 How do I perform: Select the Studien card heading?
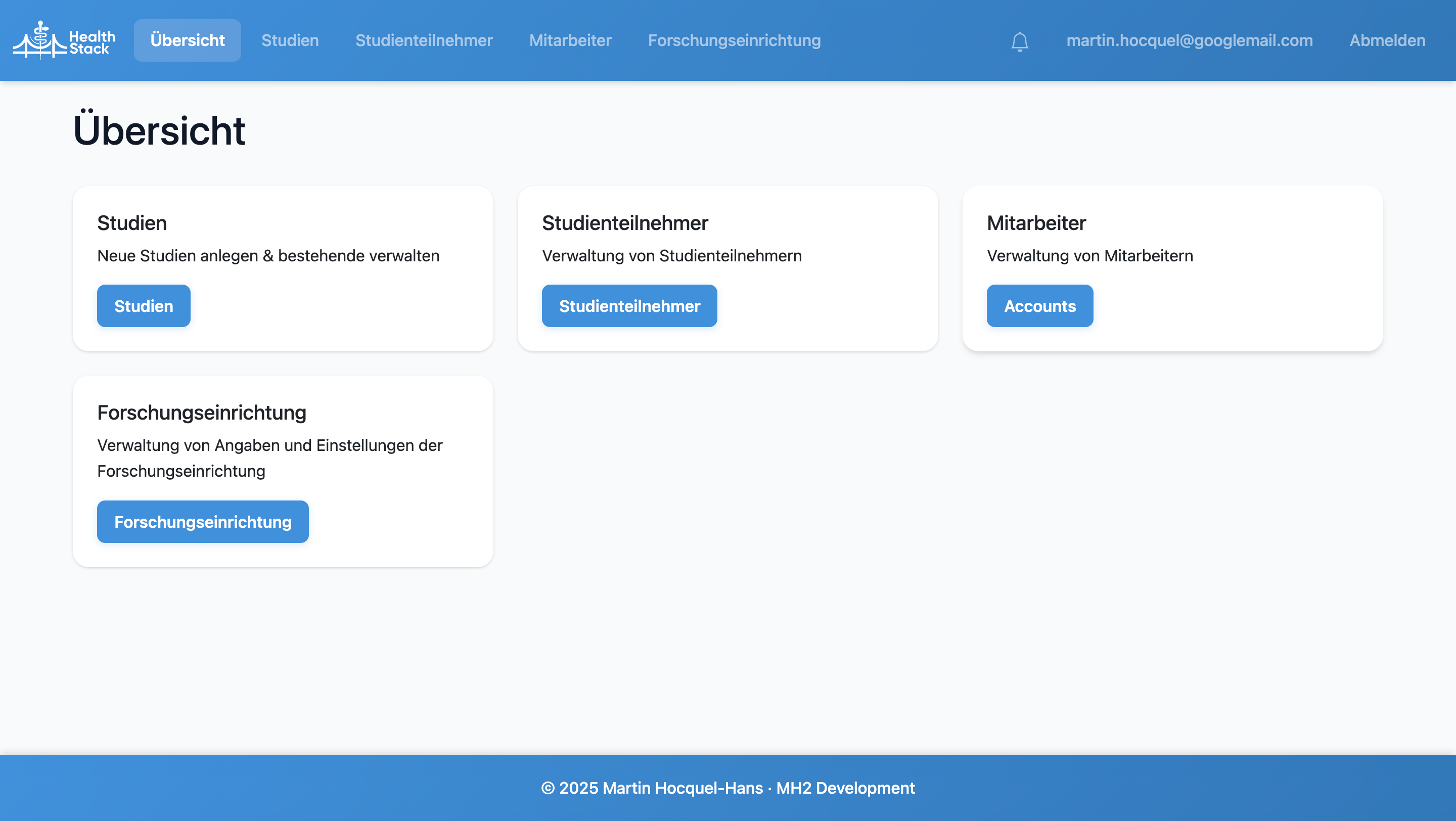pyautogui.click(x=131, y=223)
